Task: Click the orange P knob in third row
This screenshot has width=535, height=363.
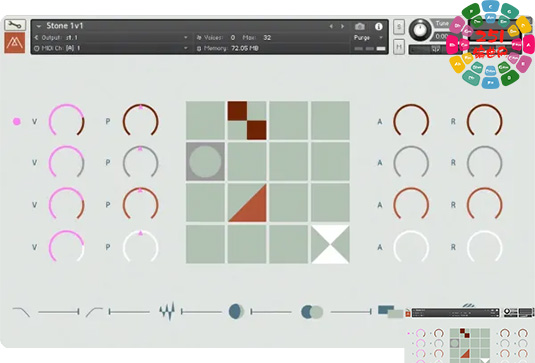Action: coord(141,204)
